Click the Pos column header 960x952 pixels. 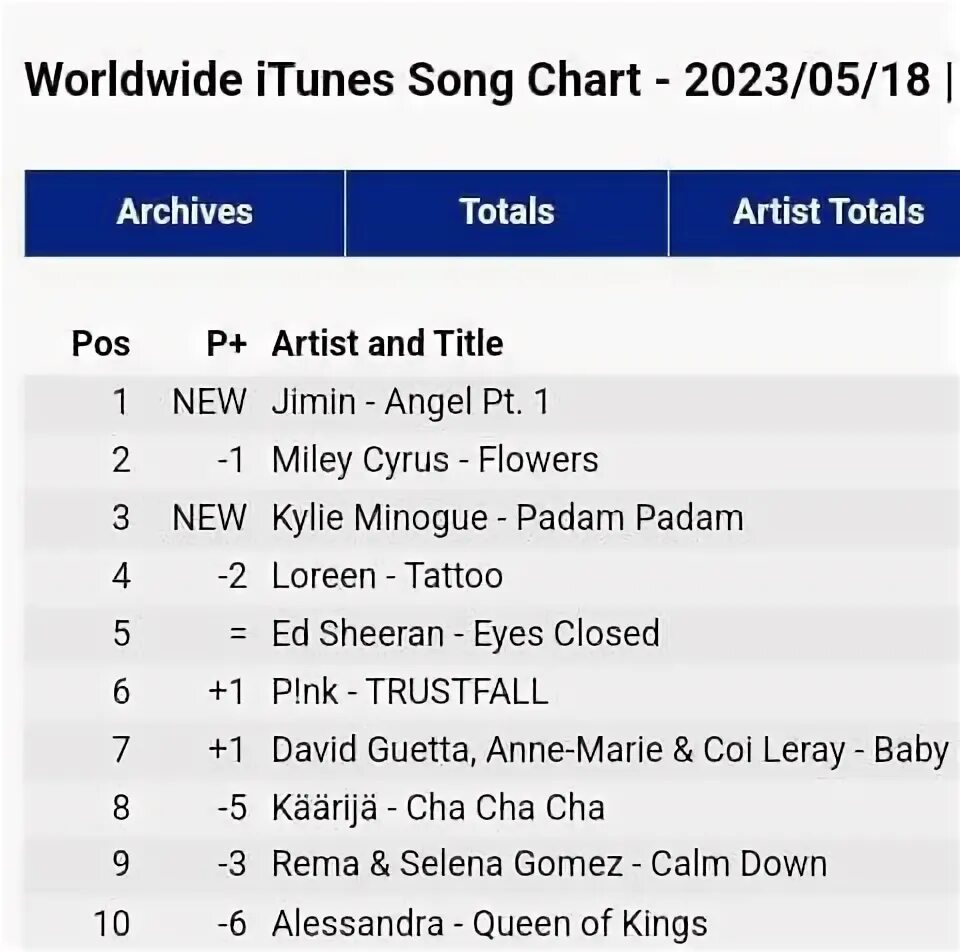[101, 343]
